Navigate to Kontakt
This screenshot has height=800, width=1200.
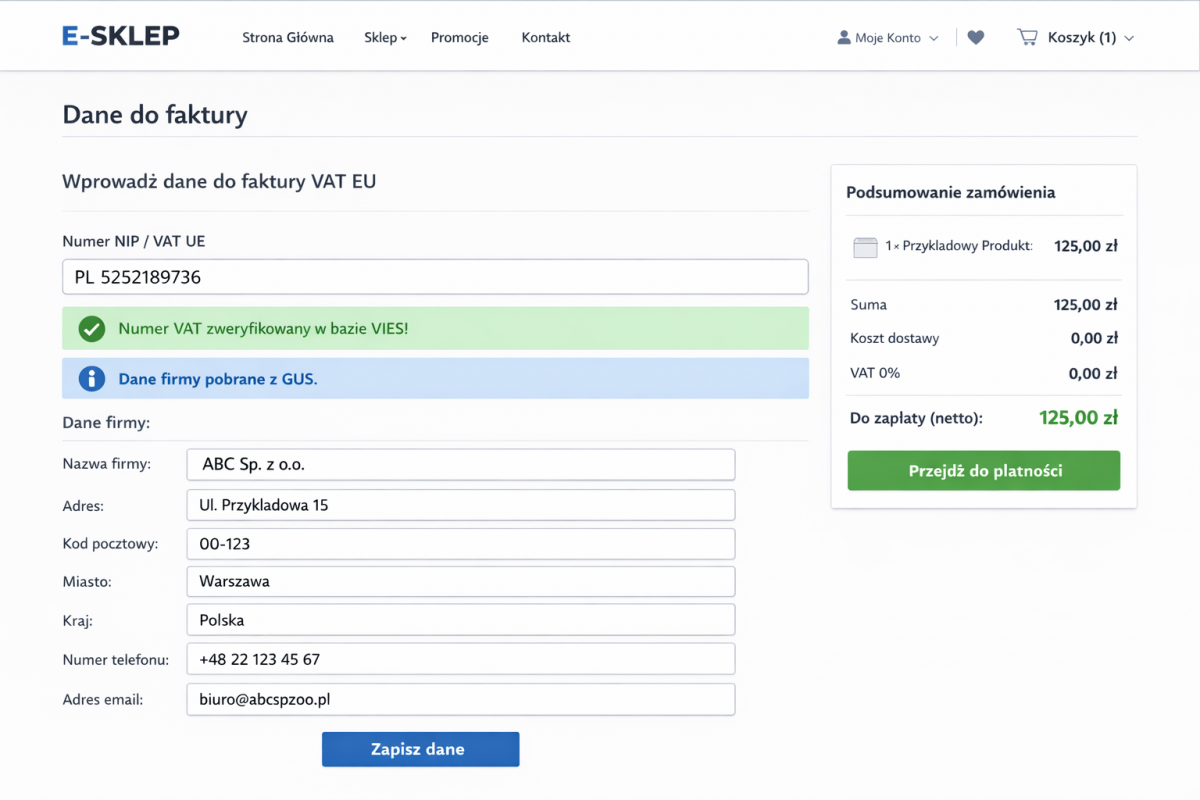(546, 38)
